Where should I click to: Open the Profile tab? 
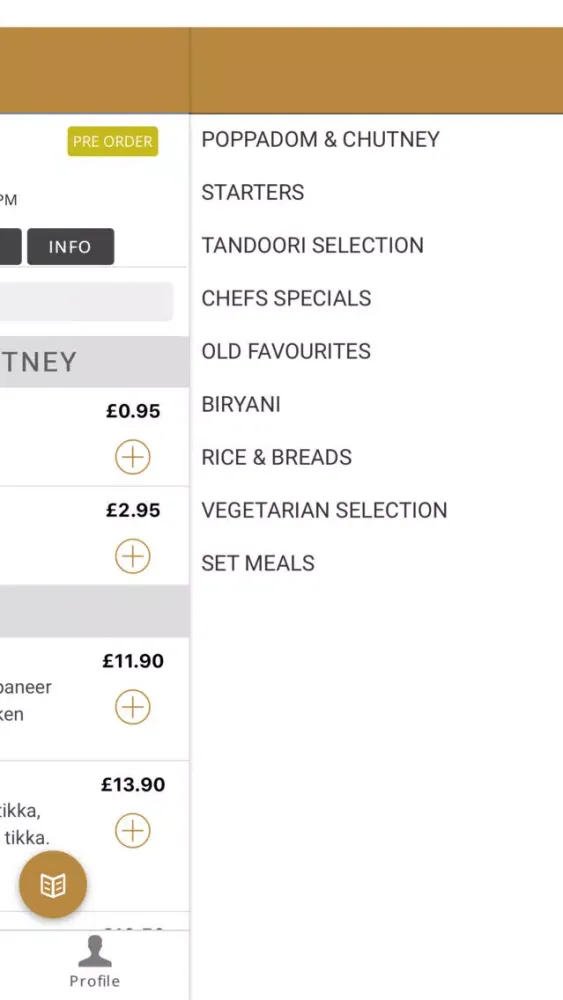(x=94, y=962)
